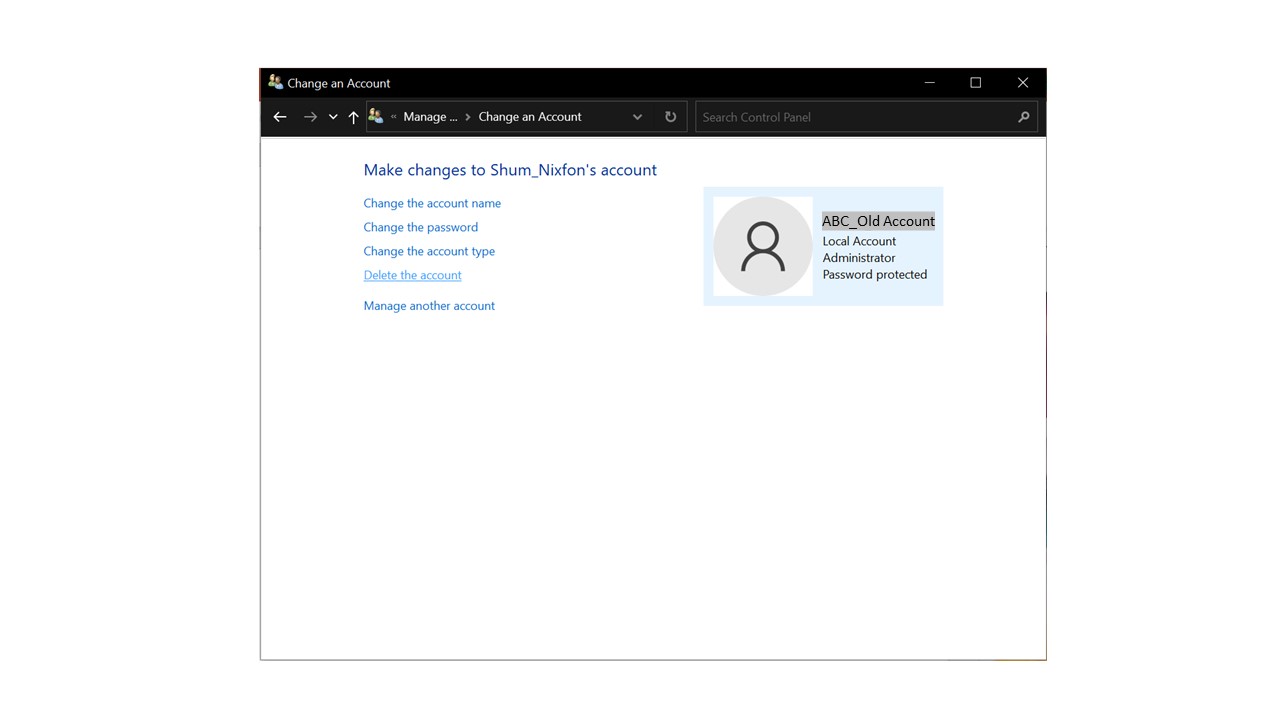The image size is (1280, 720).
Task: Refresh the Control Panel page
Action: pos(670,117)
